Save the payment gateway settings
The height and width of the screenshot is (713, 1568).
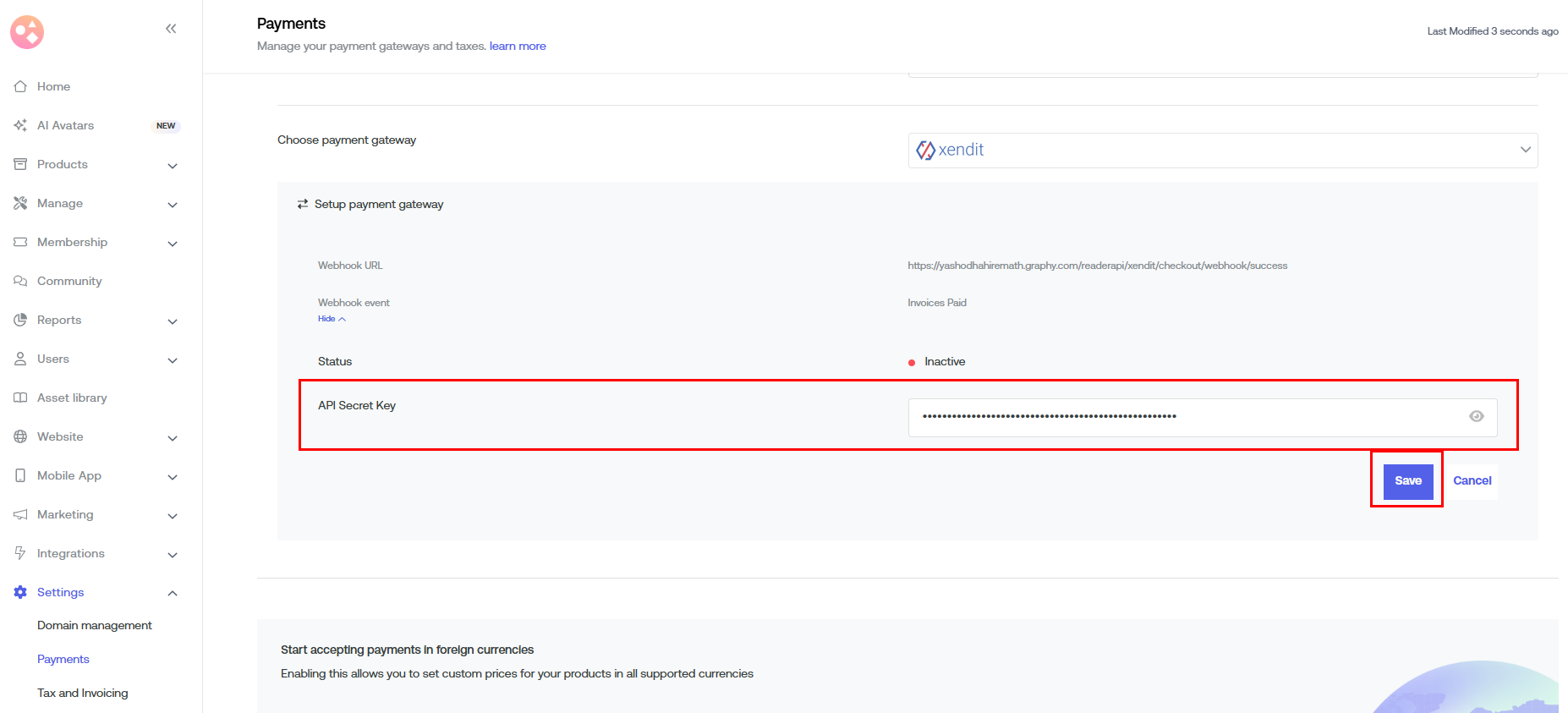coord(1407,480)
